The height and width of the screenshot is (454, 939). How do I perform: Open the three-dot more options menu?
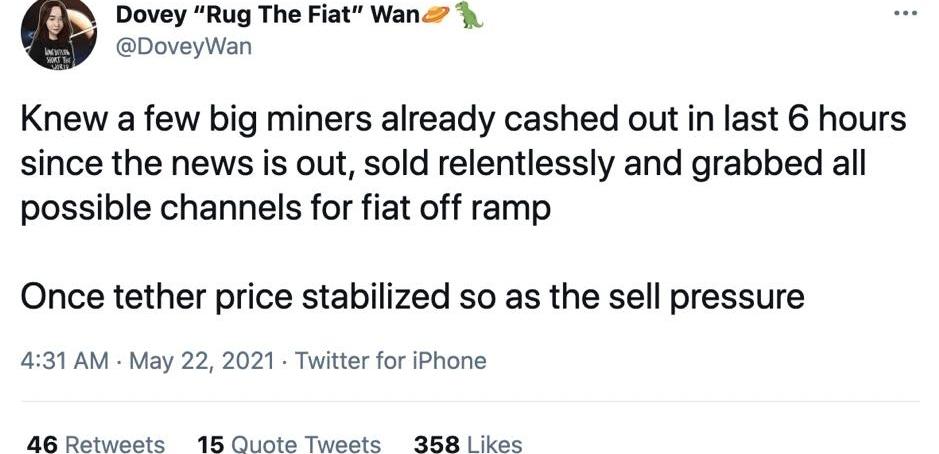pos(906,13)
